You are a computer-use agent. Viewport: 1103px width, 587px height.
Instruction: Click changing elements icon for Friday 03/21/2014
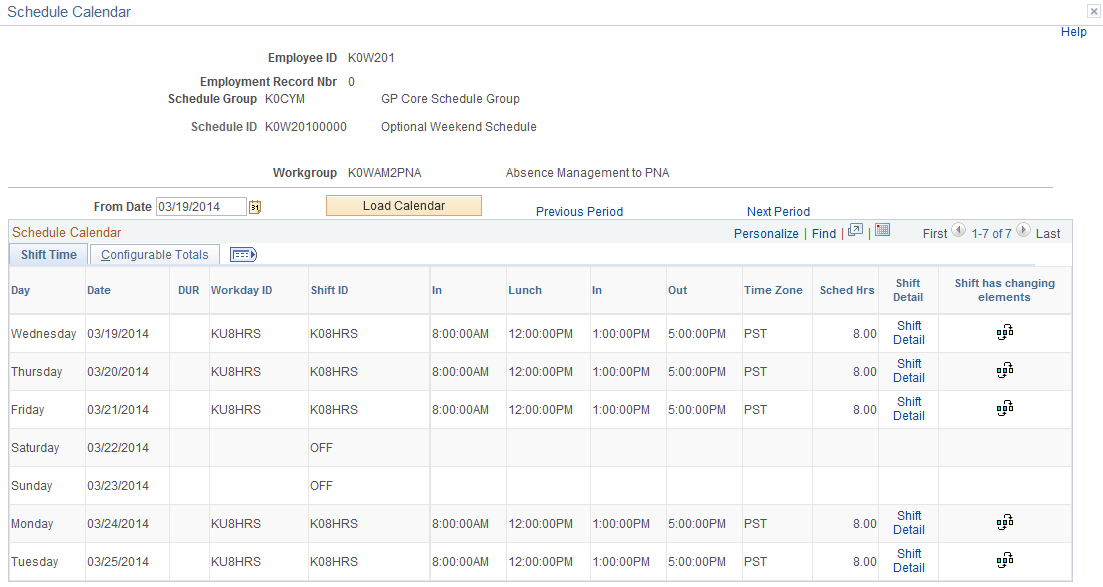point(1005,408)
